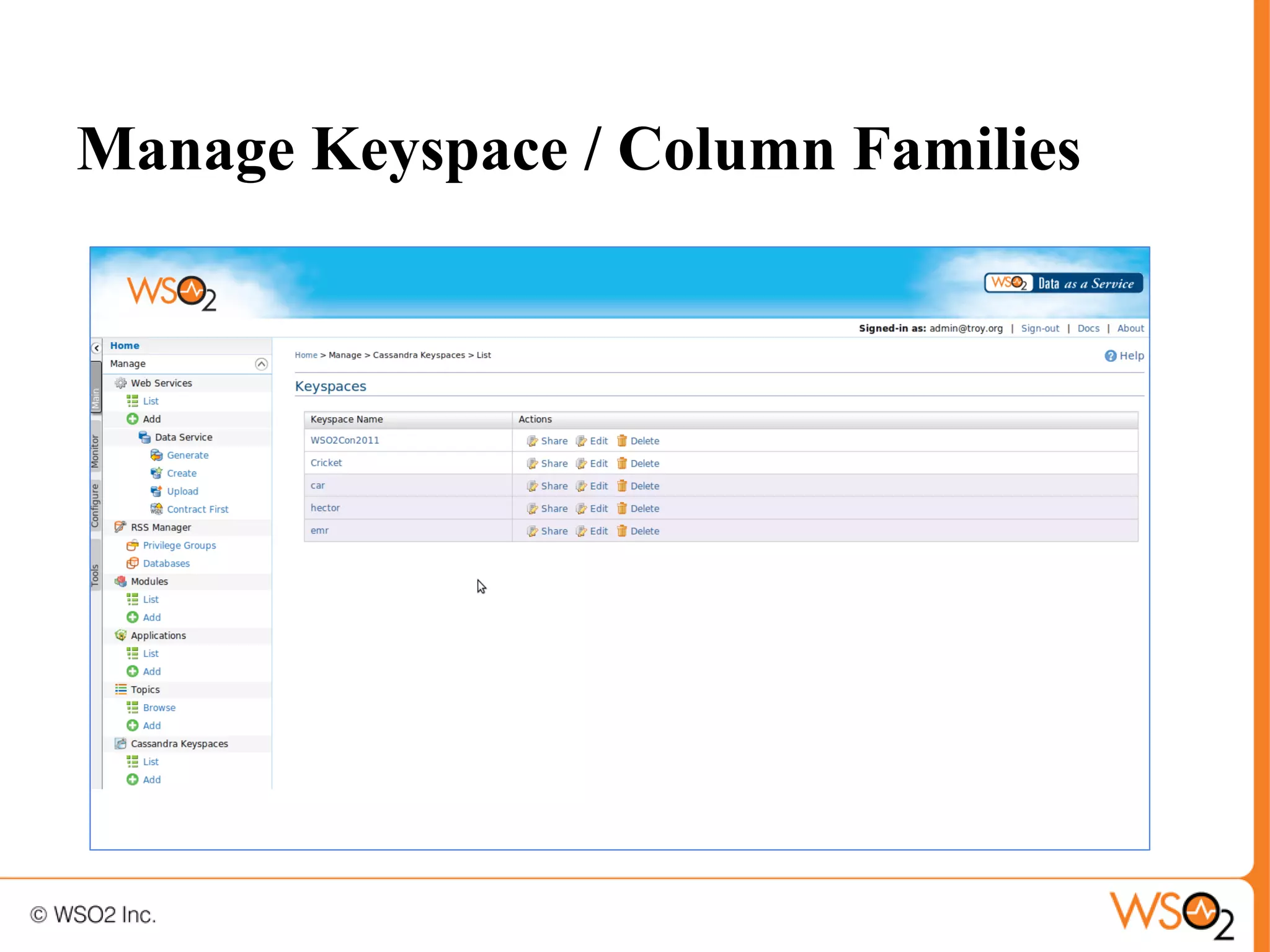The width and height of the screenshot is (1270, 952).
Task: Click the Share icon for WSO2Con2011 keyspace
Action: point(532,441)
